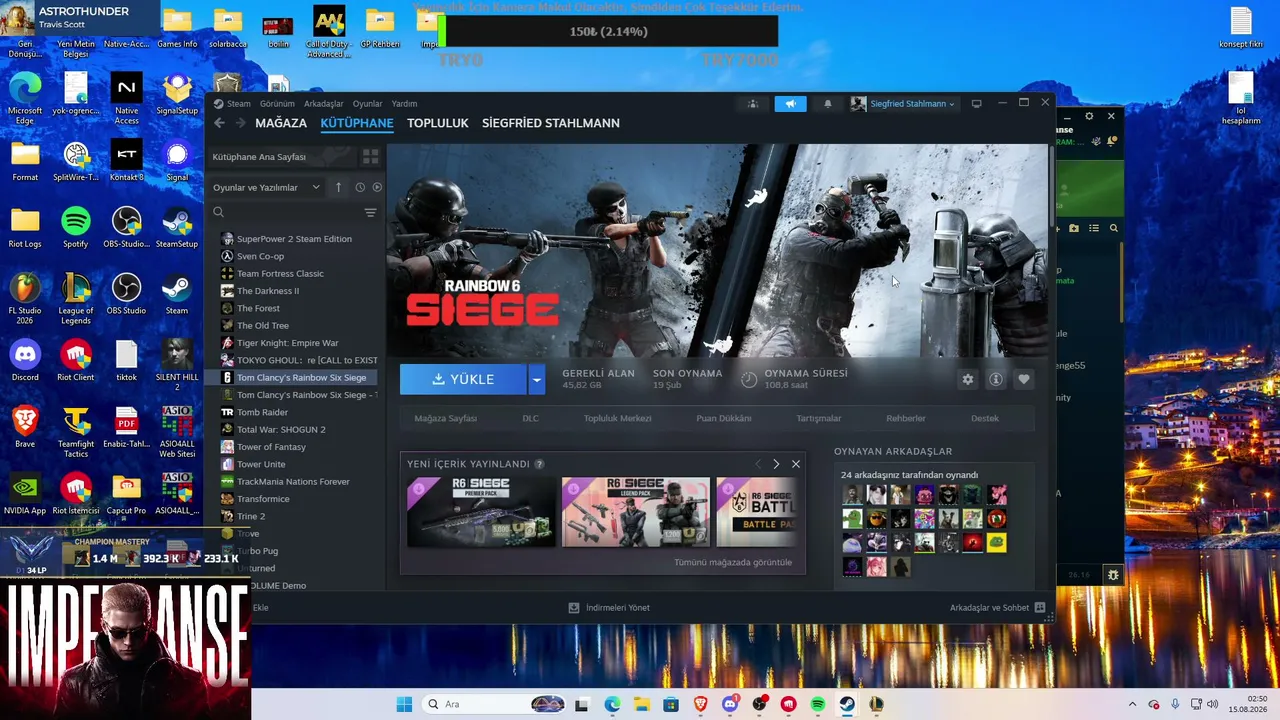Image resolution: width=1280 pixels, height=720 pixels.
Task: Open Mağaza Sayfası link for the game
Action: [x=445, y=418]
